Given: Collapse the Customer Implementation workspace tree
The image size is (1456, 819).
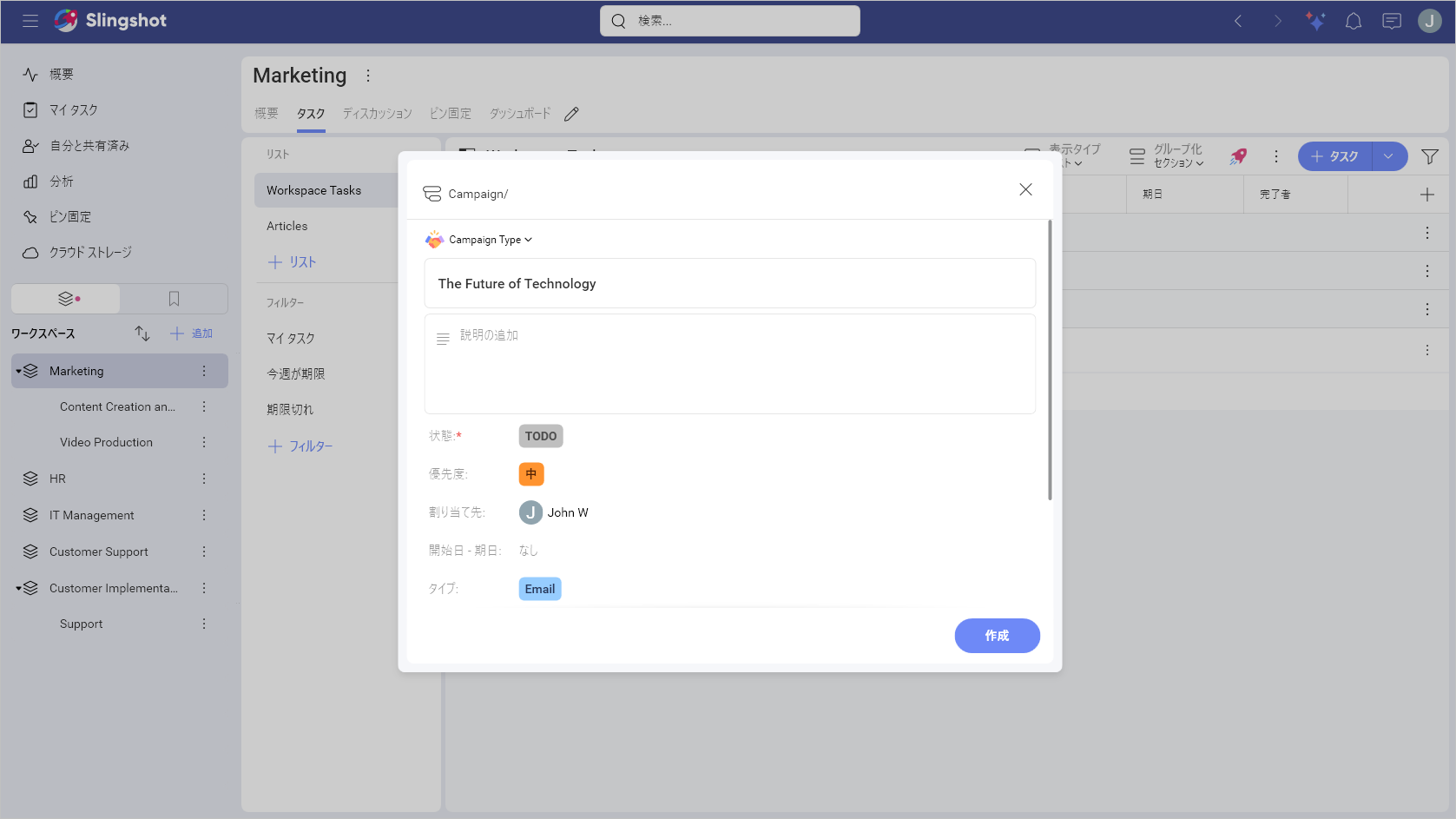Looking at the screenshot, I should [x=18, y=589].
